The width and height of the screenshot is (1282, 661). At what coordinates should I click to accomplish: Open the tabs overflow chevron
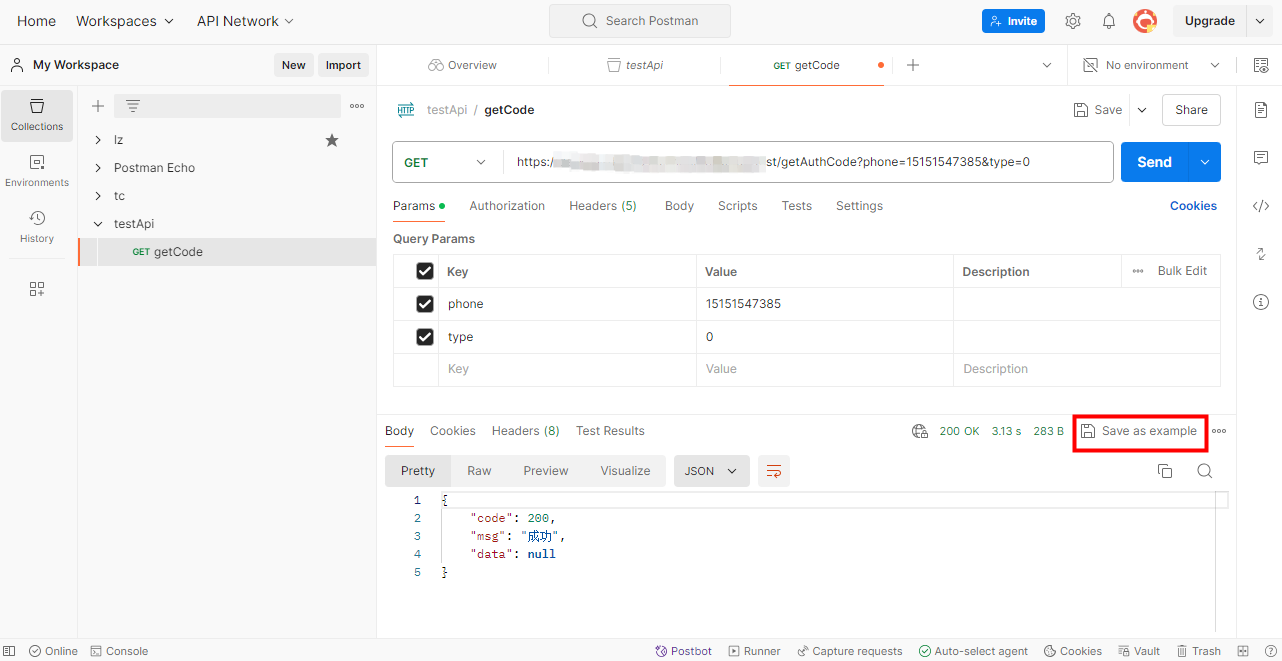[1047, 65]
